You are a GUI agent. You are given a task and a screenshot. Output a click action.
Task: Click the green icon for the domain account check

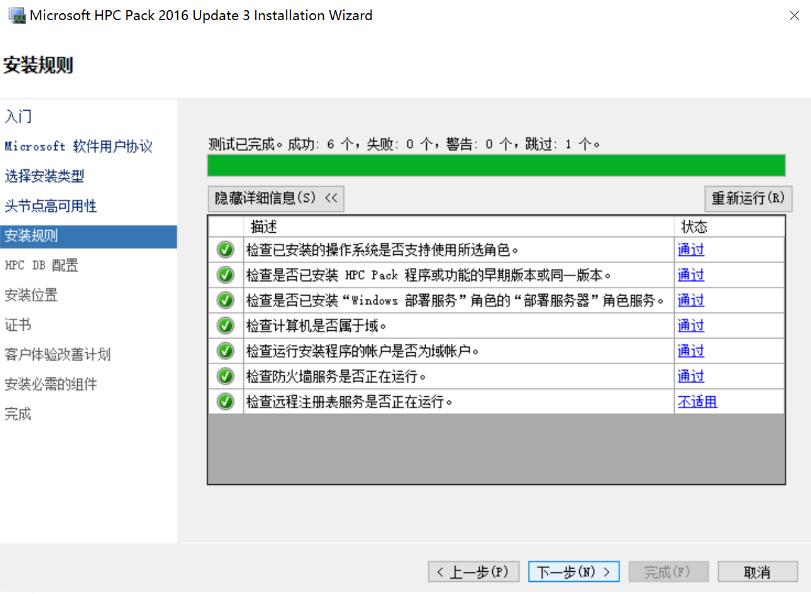pyautogui.click(x=224, y=350)
